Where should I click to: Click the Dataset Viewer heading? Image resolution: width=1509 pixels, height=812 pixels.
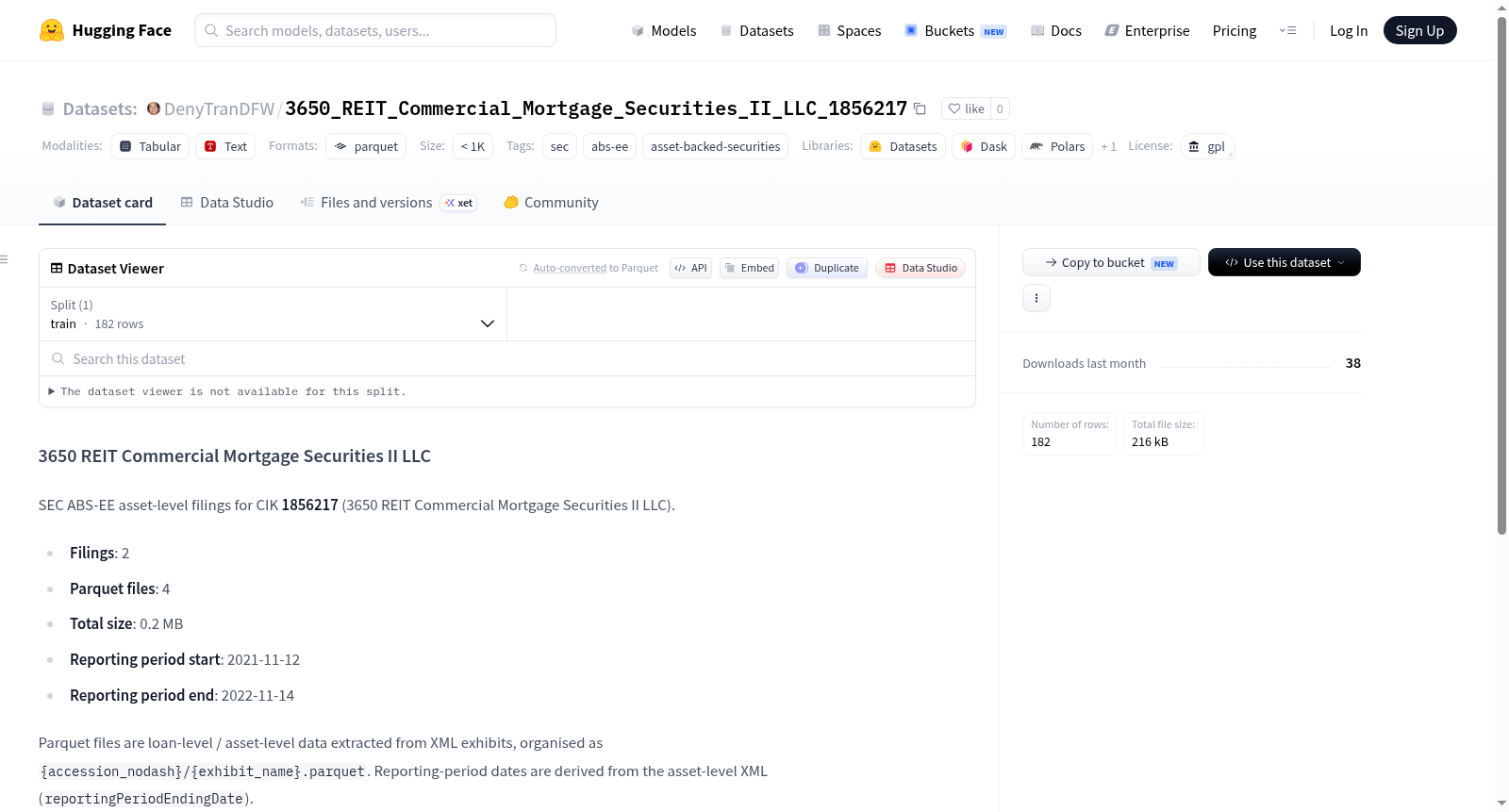tap(116, 268)
